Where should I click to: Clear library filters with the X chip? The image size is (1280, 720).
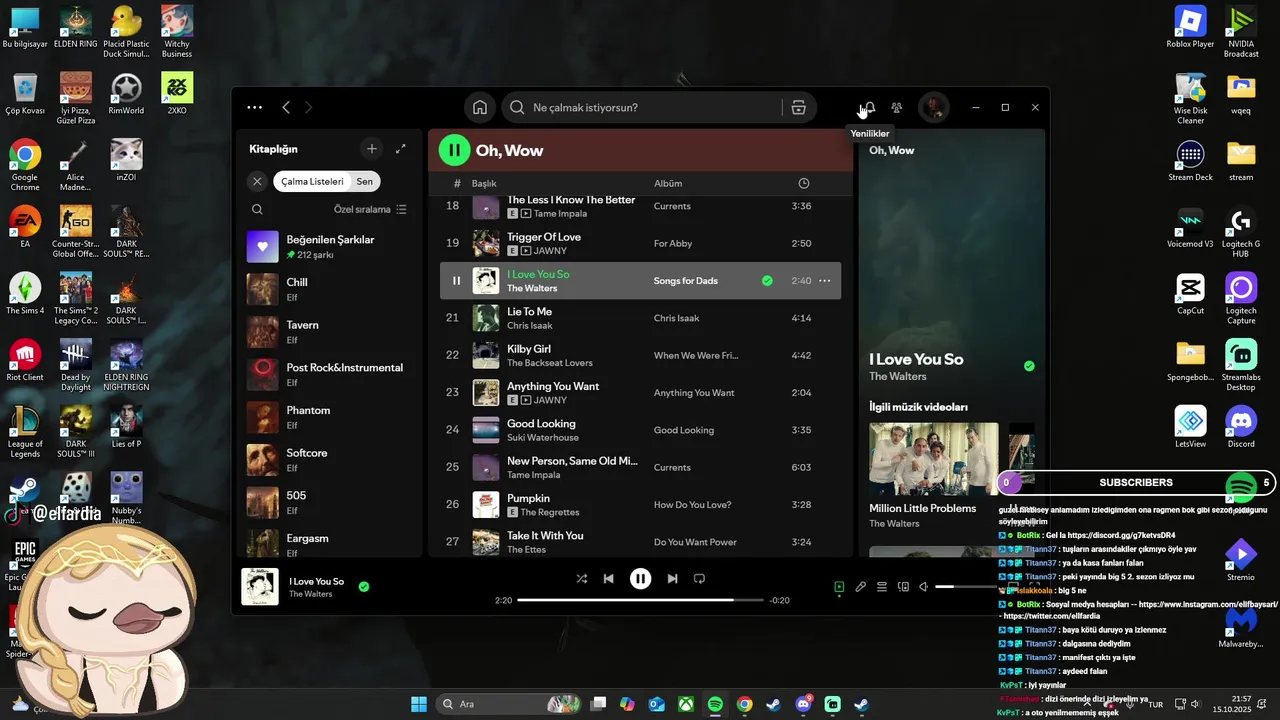pyautogui.click(x=257, y=182)
